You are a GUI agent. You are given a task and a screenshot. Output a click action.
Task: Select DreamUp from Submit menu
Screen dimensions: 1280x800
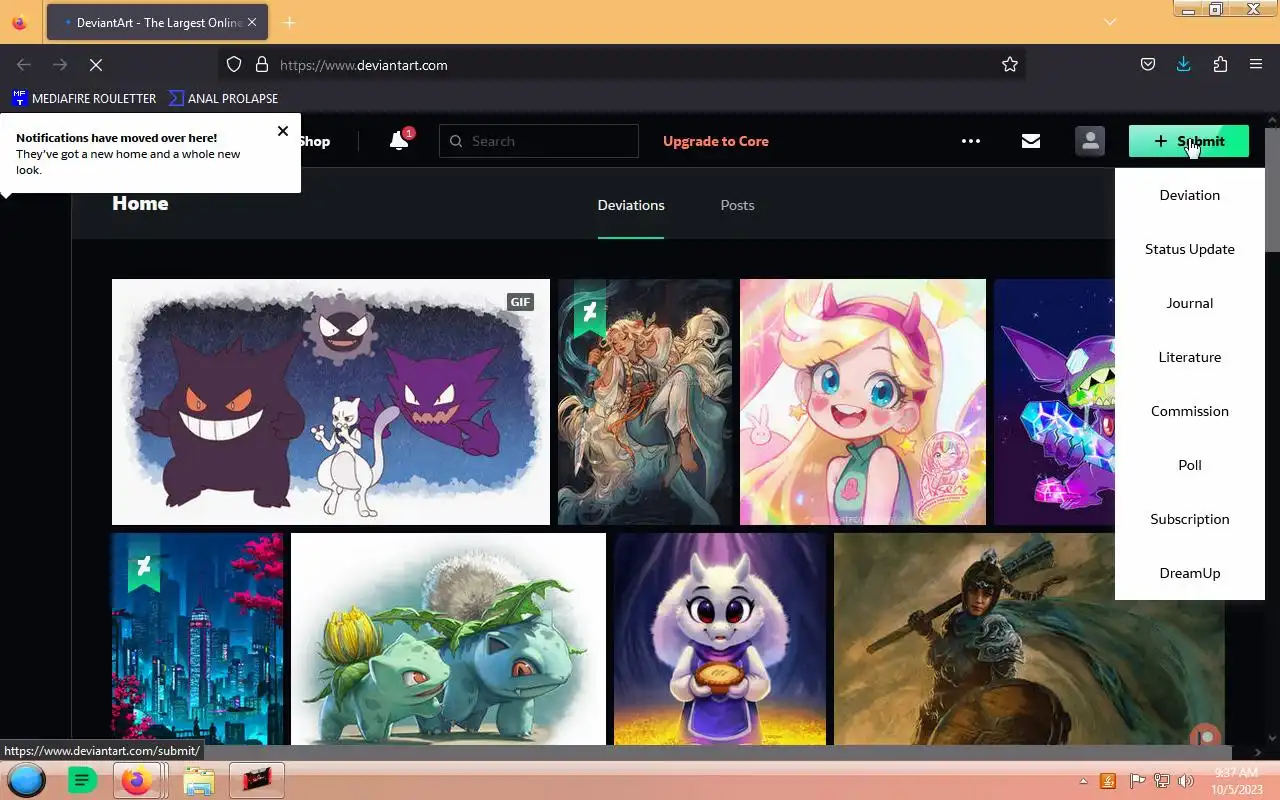[x=1190, y=573]
